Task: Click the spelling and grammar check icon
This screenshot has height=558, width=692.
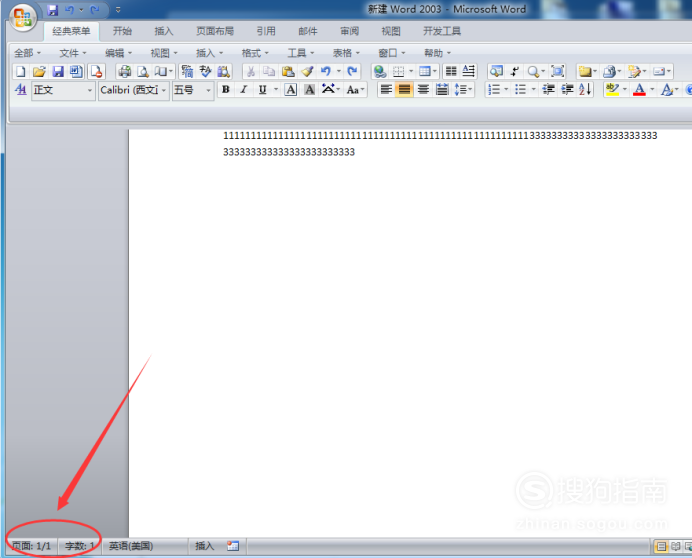Action: [x=205, y=71]
